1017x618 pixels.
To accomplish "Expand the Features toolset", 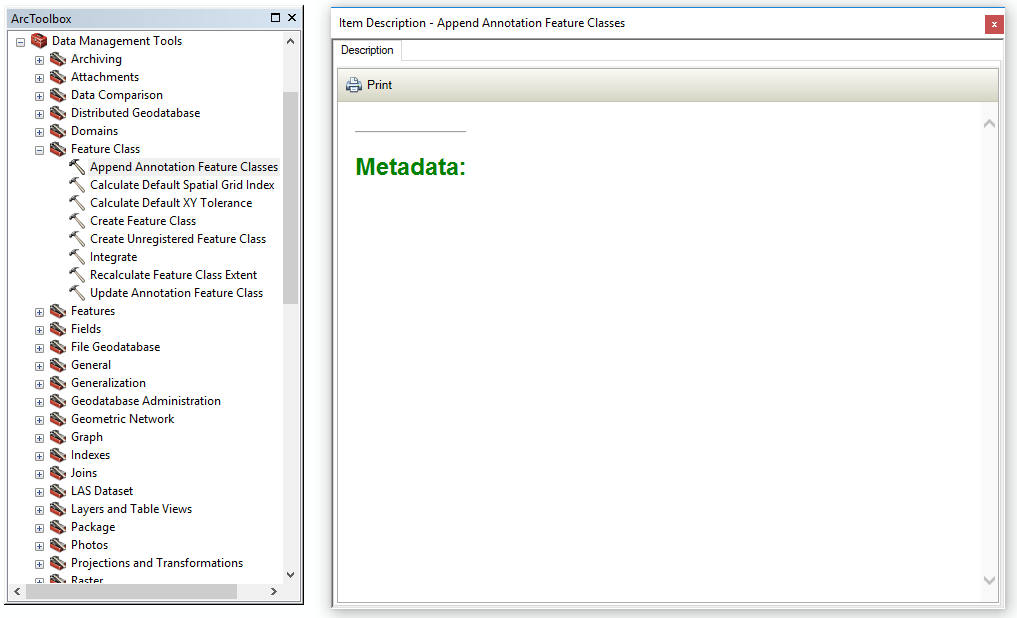I will 40,313.
